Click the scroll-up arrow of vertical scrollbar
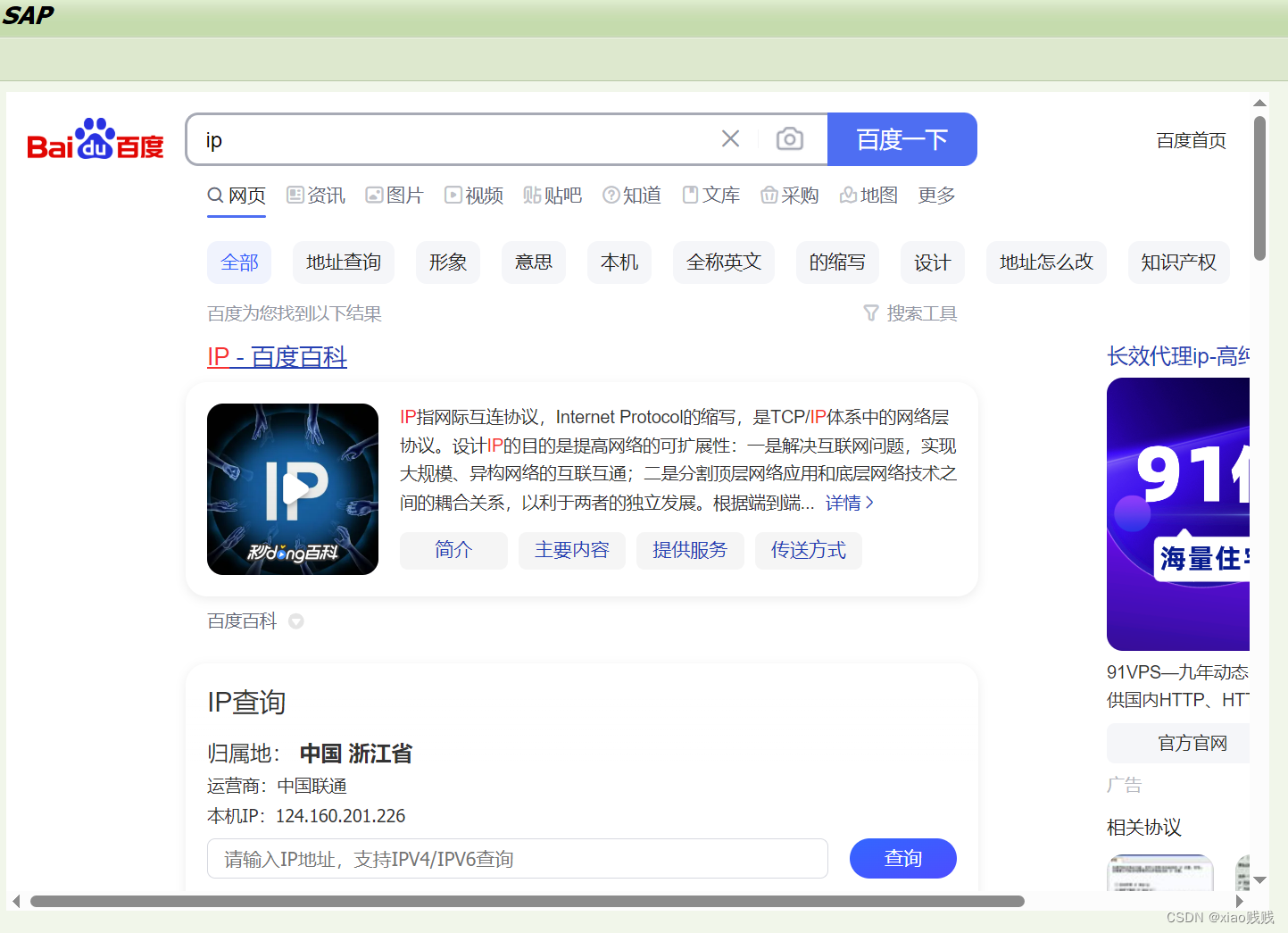1288x933 pixels. 1259,103
